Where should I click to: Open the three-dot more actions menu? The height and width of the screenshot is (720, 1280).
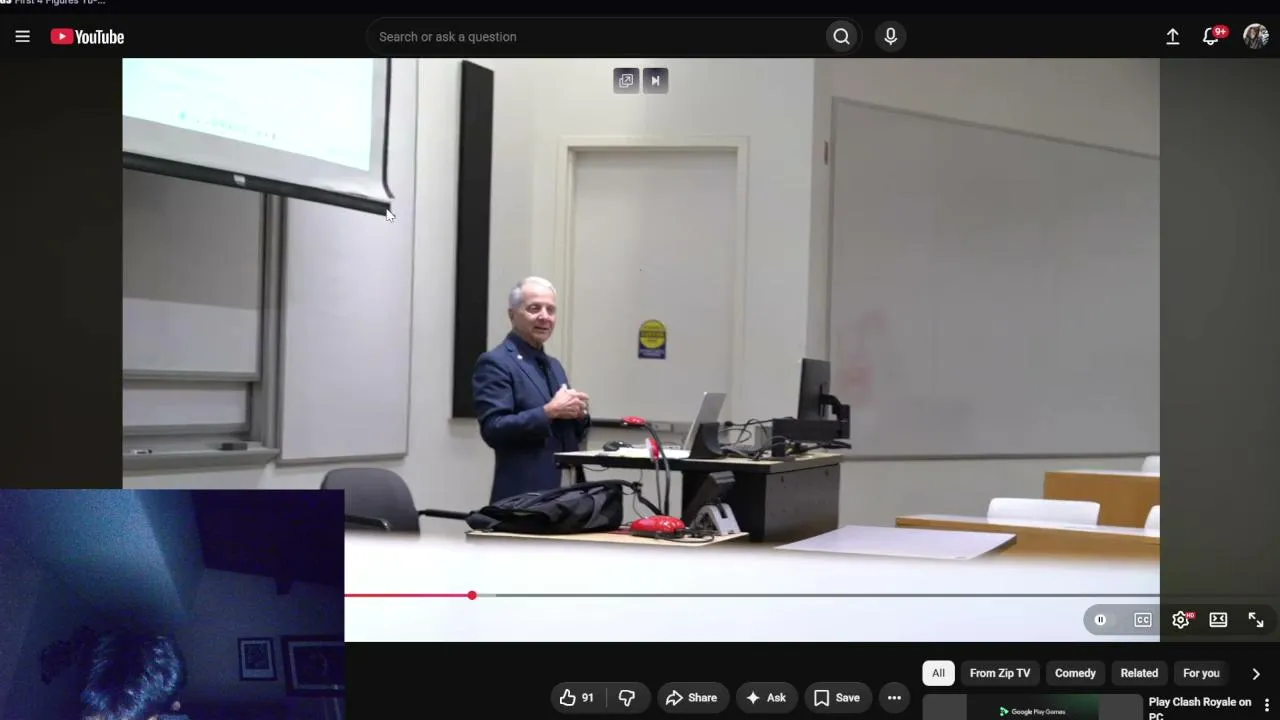pyautogui.click(x=894, y=698)
